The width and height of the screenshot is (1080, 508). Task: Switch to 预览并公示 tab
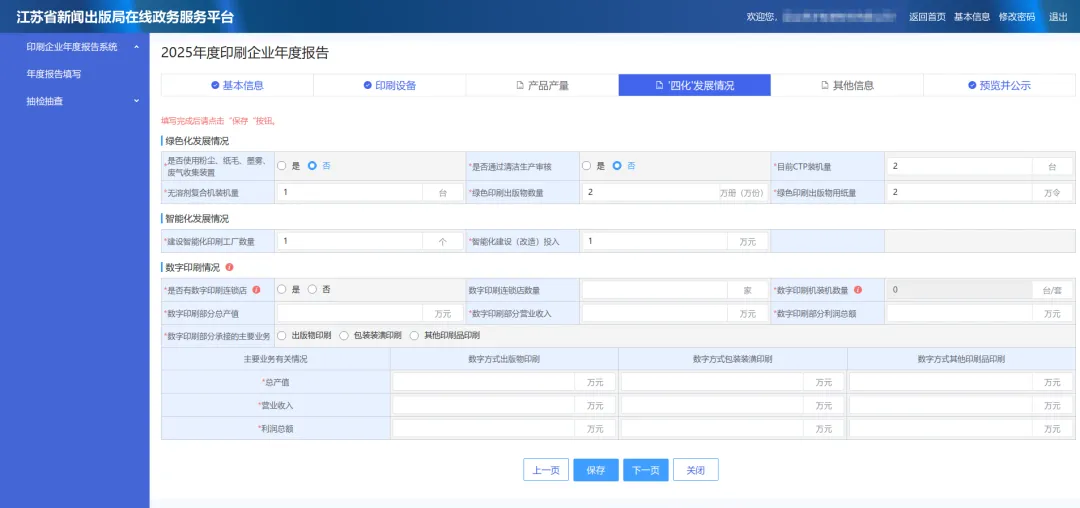(999, 85)
